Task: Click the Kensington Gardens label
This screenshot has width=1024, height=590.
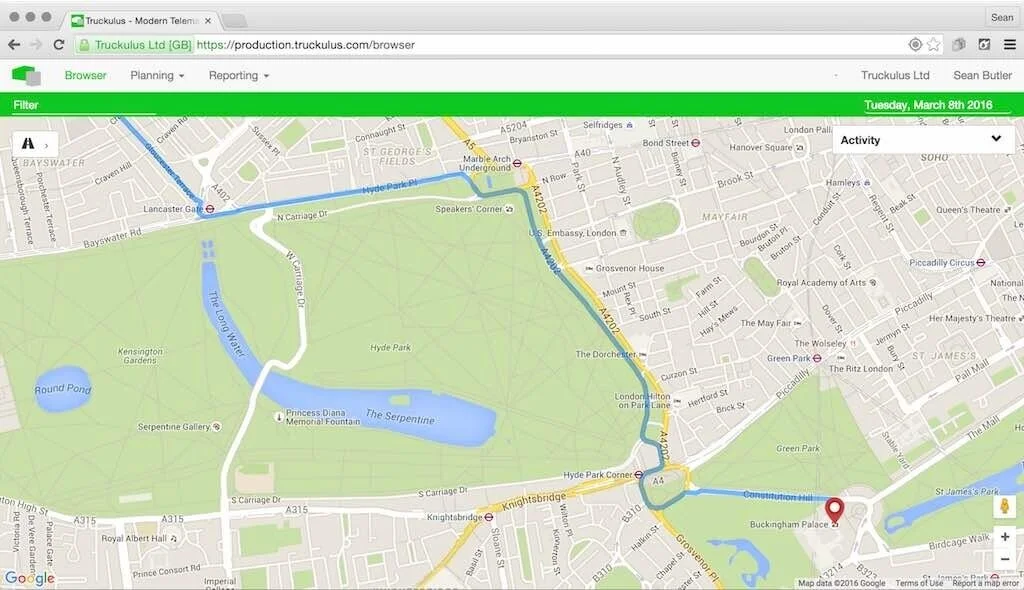Action: click(x=140, y=355)
